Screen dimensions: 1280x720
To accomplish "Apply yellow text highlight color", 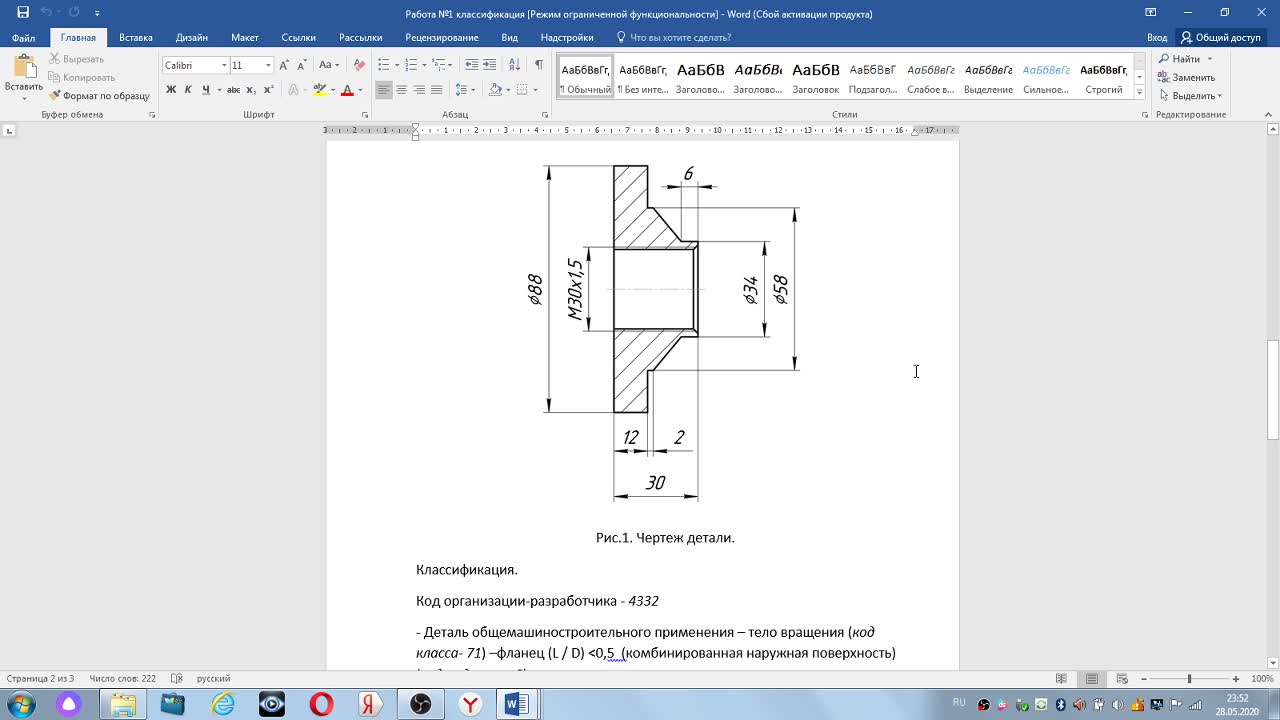I will tap(320, 90).
